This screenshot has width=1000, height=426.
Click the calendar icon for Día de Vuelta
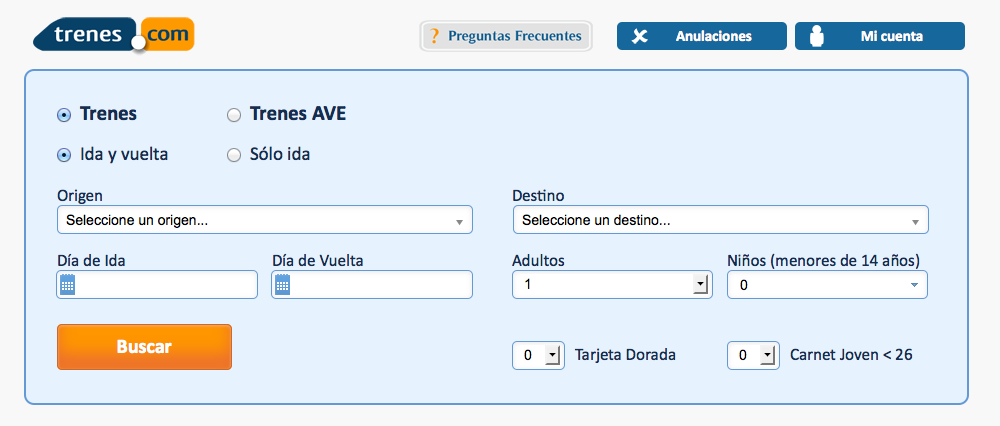coord(282,285)
